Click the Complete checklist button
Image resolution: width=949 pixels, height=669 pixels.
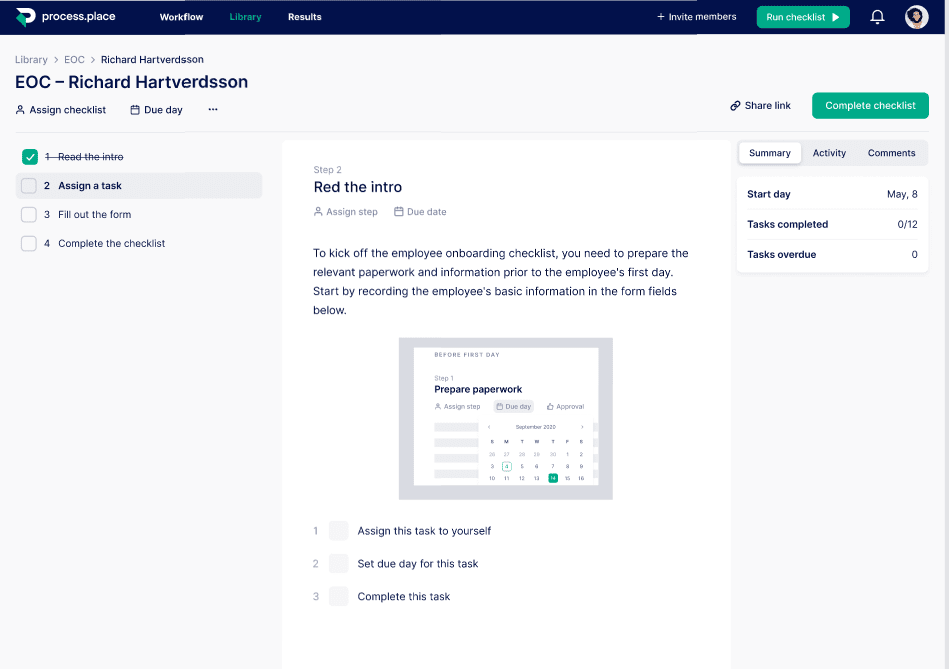click(x=870, y=105)
